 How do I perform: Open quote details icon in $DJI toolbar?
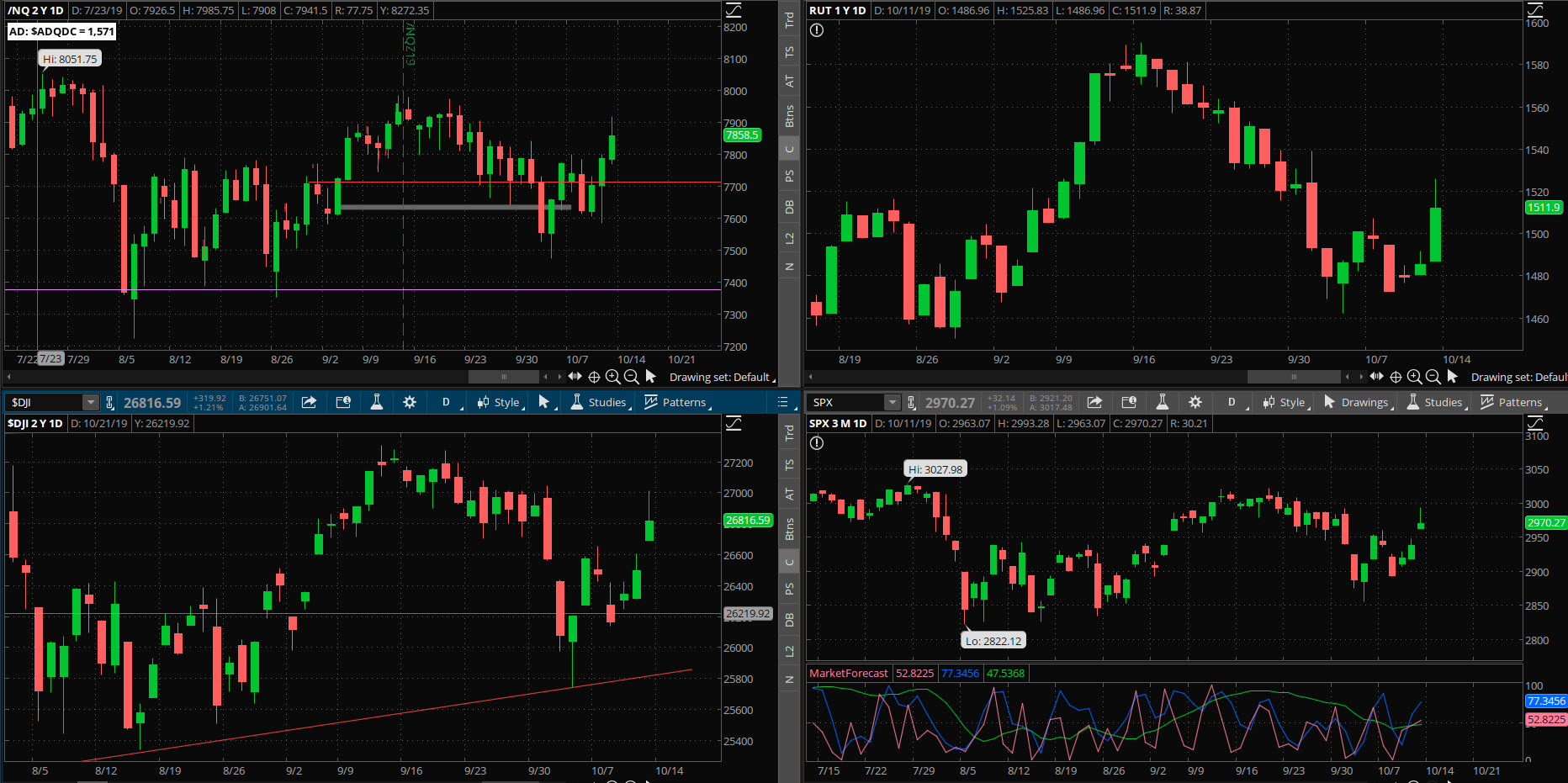click(343, 402)
